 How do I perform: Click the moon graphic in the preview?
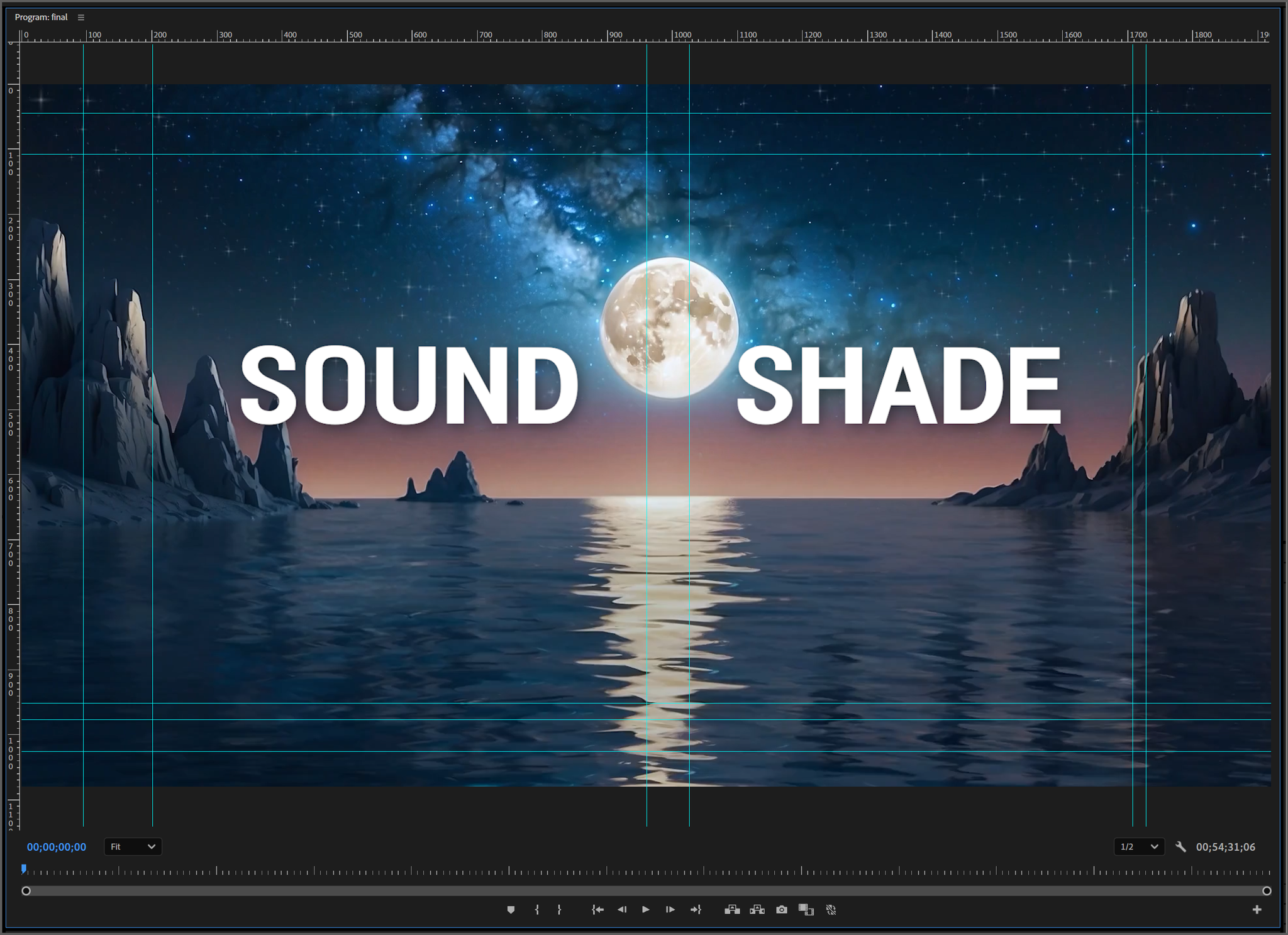pyautogui.click(x=669, y=328)
